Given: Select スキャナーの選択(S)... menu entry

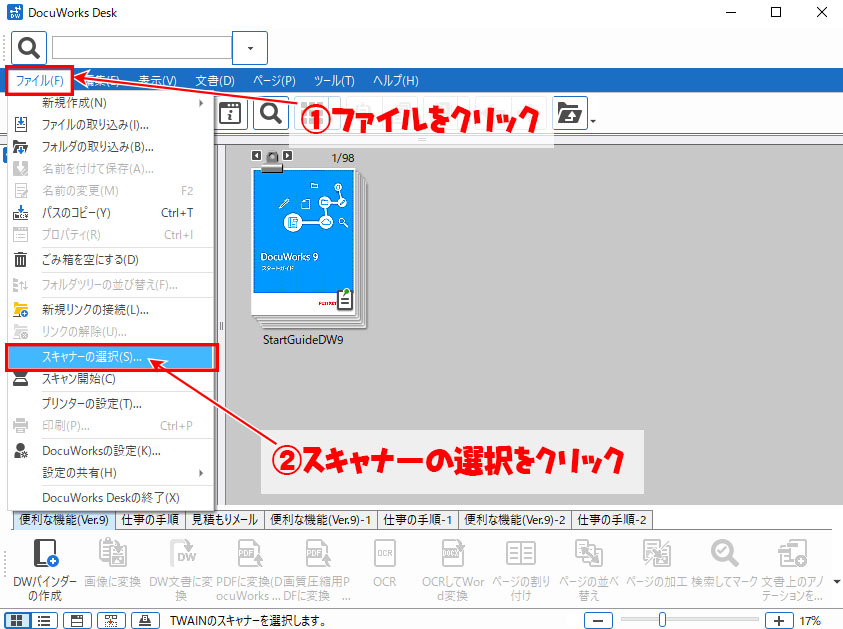Looking at the screenshot, I should click(111, 357).
